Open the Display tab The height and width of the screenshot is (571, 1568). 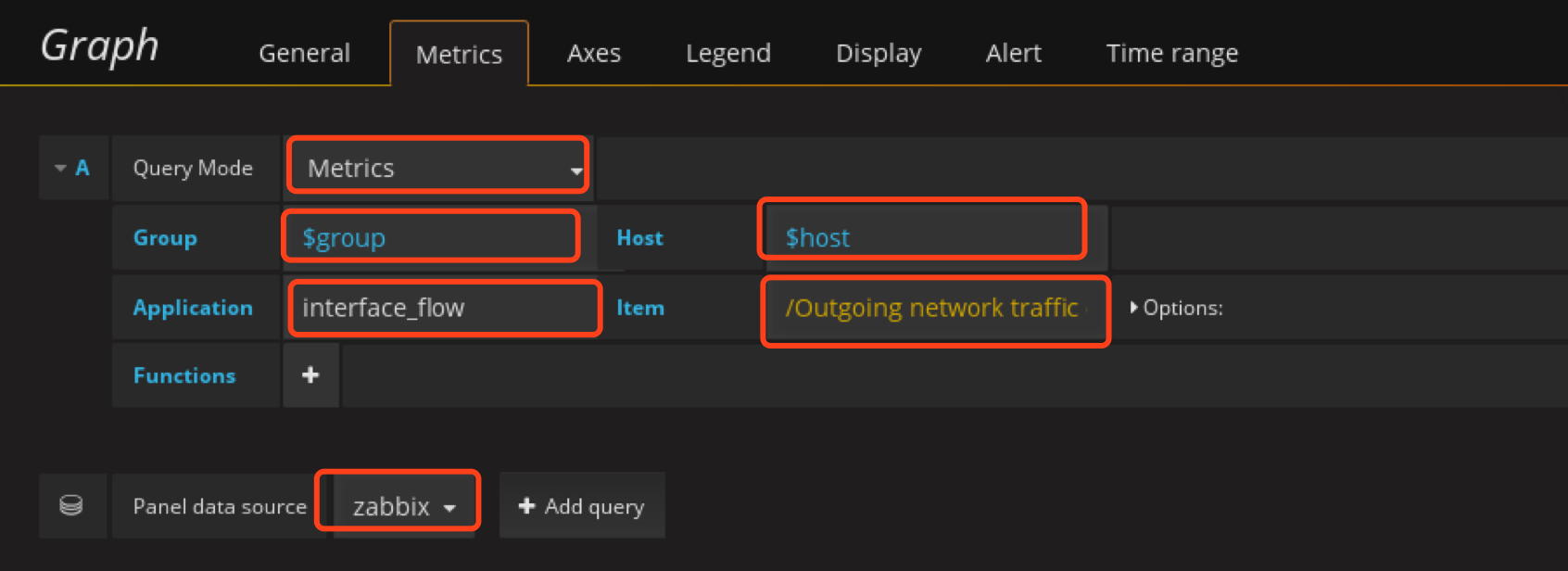878,54
